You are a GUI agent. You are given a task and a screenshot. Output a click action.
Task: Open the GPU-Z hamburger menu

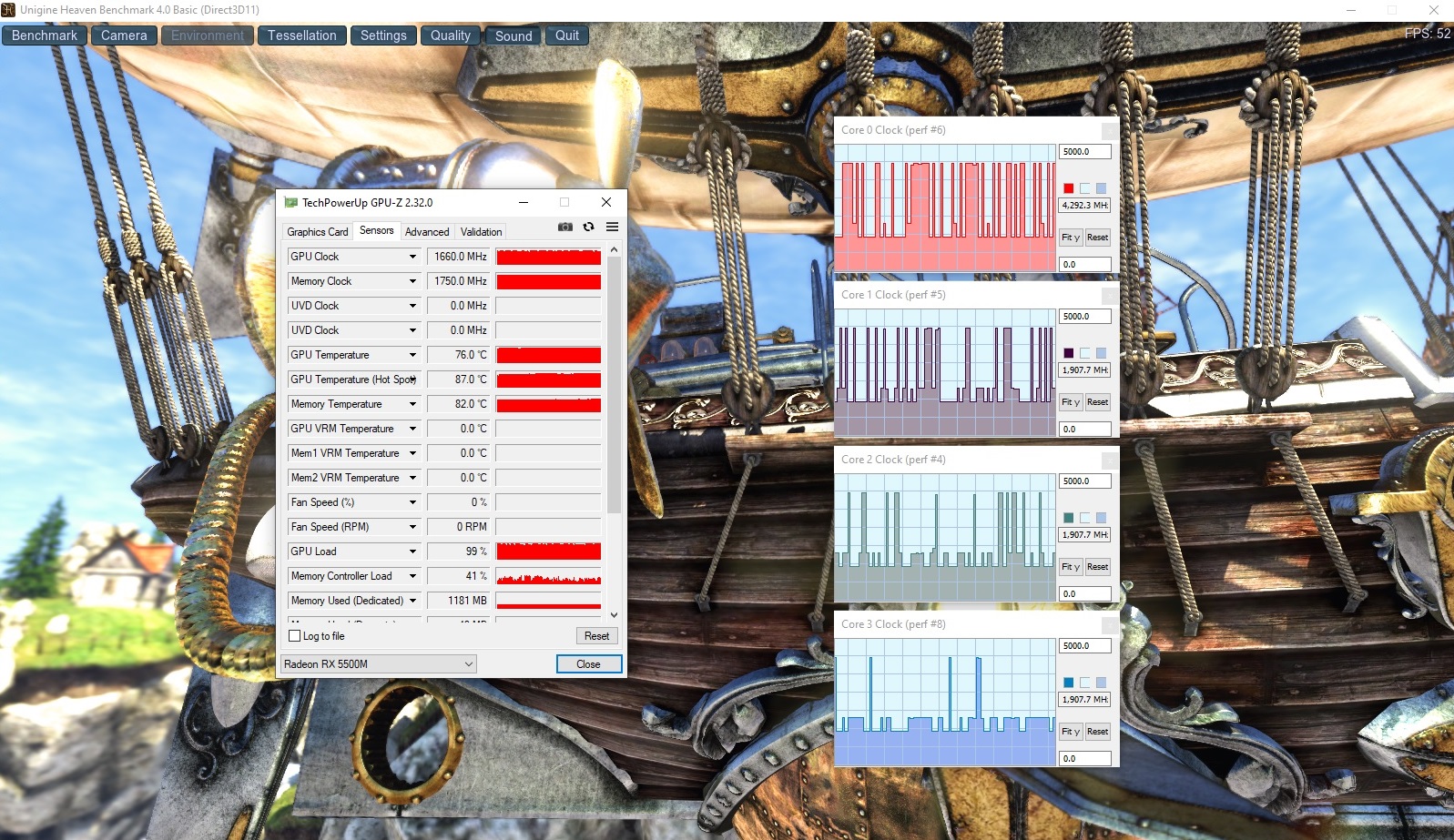(x=613, y=227)
